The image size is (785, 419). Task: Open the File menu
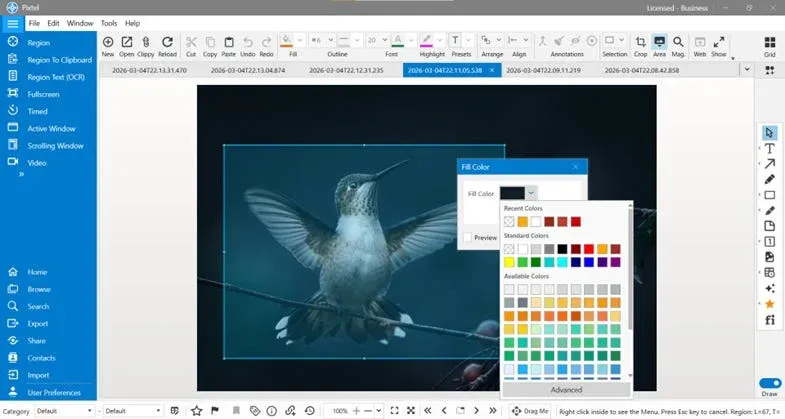(34, 23)
